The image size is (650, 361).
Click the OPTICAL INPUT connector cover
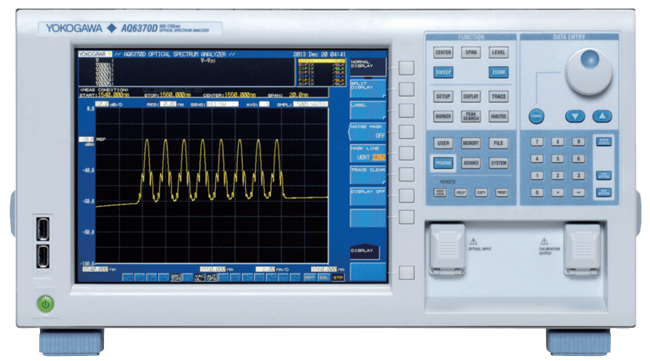[447, 249]
